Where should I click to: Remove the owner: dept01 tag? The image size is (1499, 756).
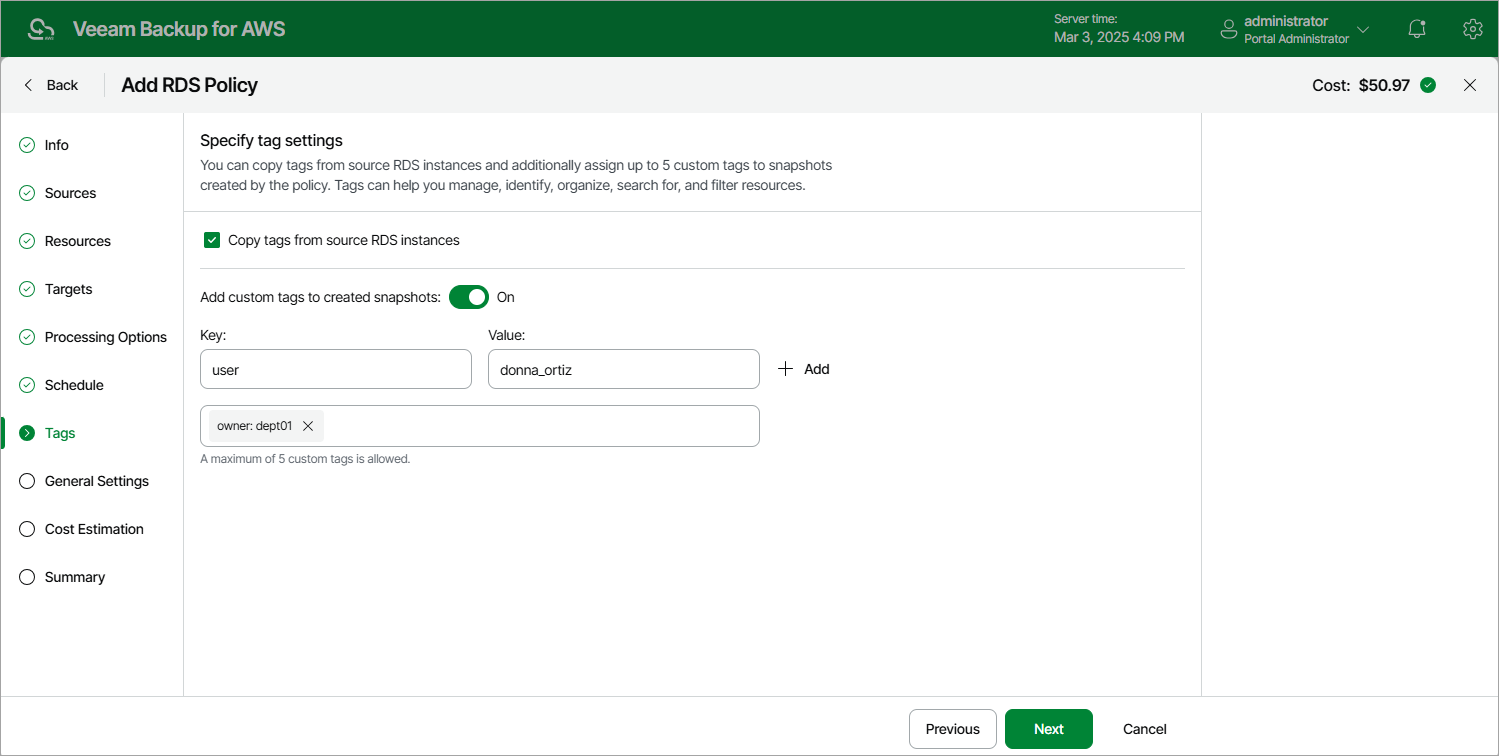[x=309, y=425]
